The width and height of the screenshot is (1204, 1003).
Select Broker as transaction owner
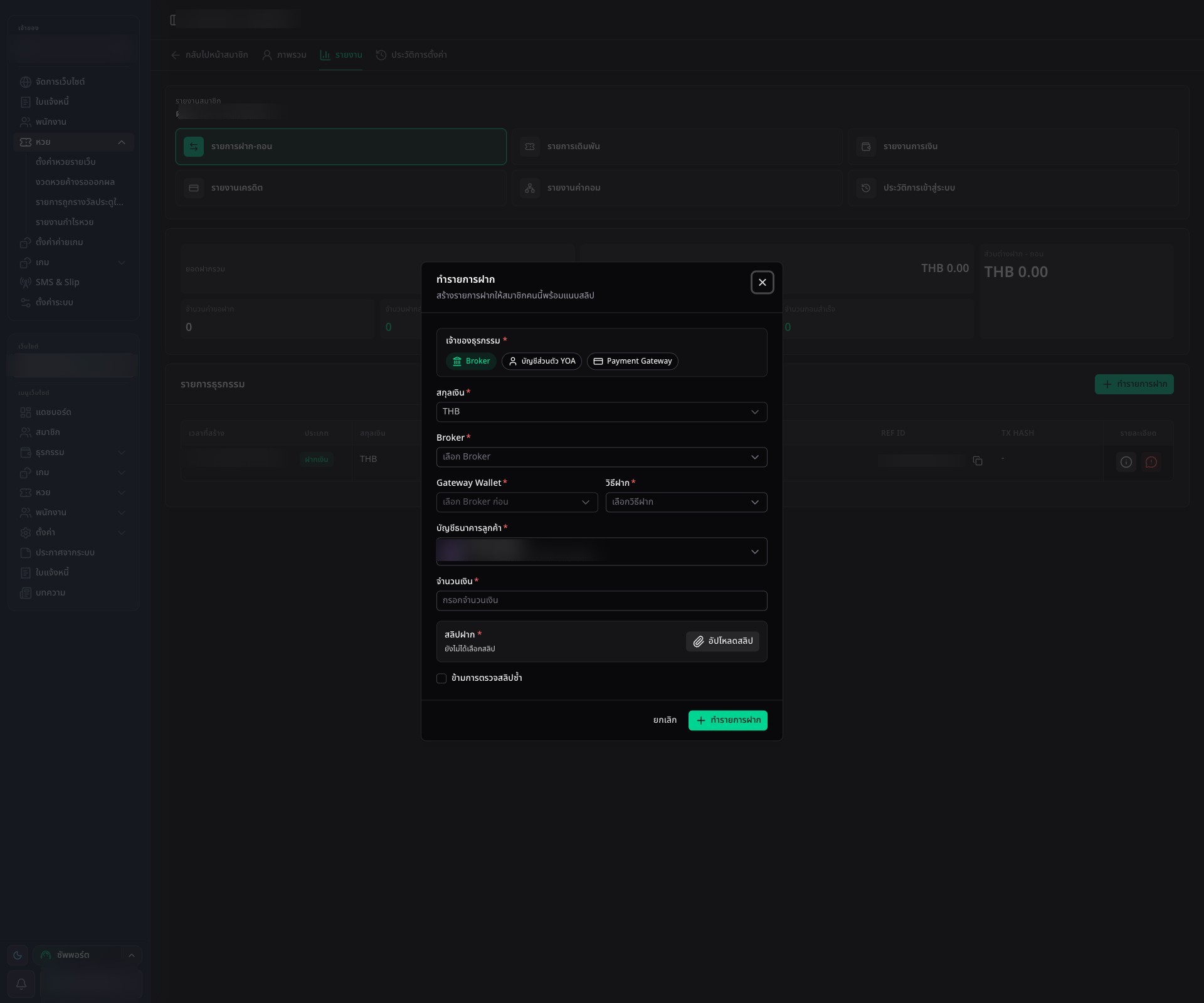(471, 361)
